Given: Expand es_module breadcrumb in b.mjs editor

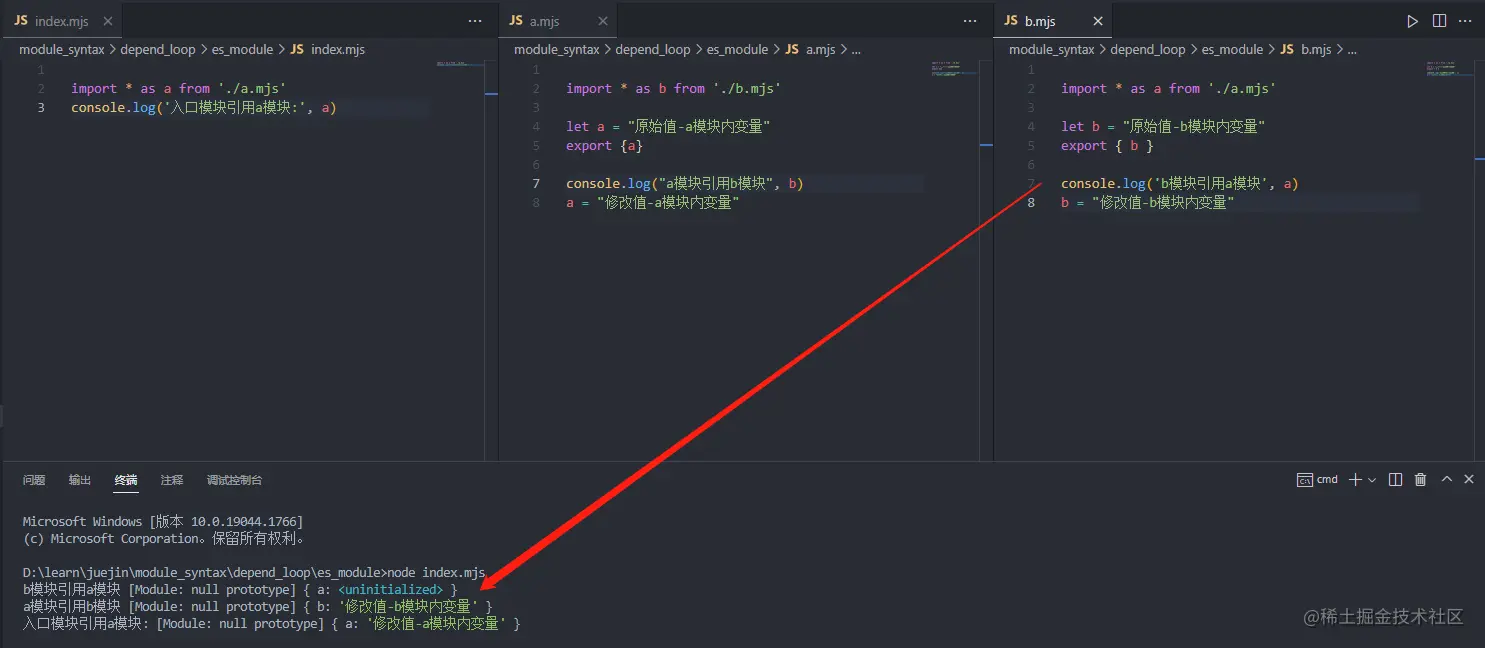Looking at the screenshot, I should pyautogui.click(x=1232, y=49).
